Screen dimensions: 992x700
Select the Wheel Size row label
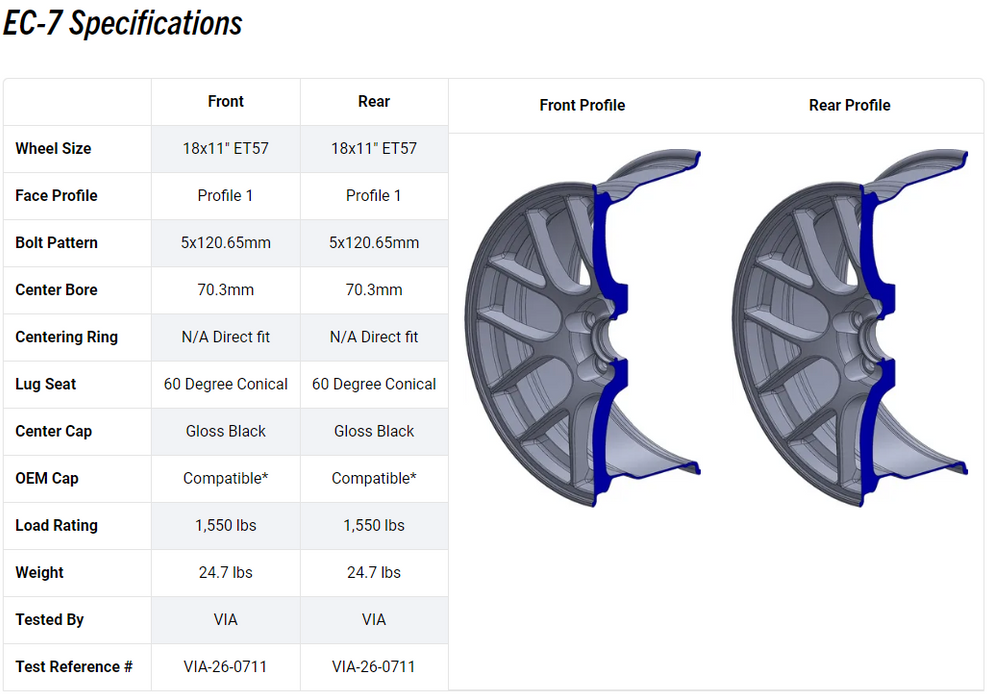pyautogui.click(x=53, y=148)
